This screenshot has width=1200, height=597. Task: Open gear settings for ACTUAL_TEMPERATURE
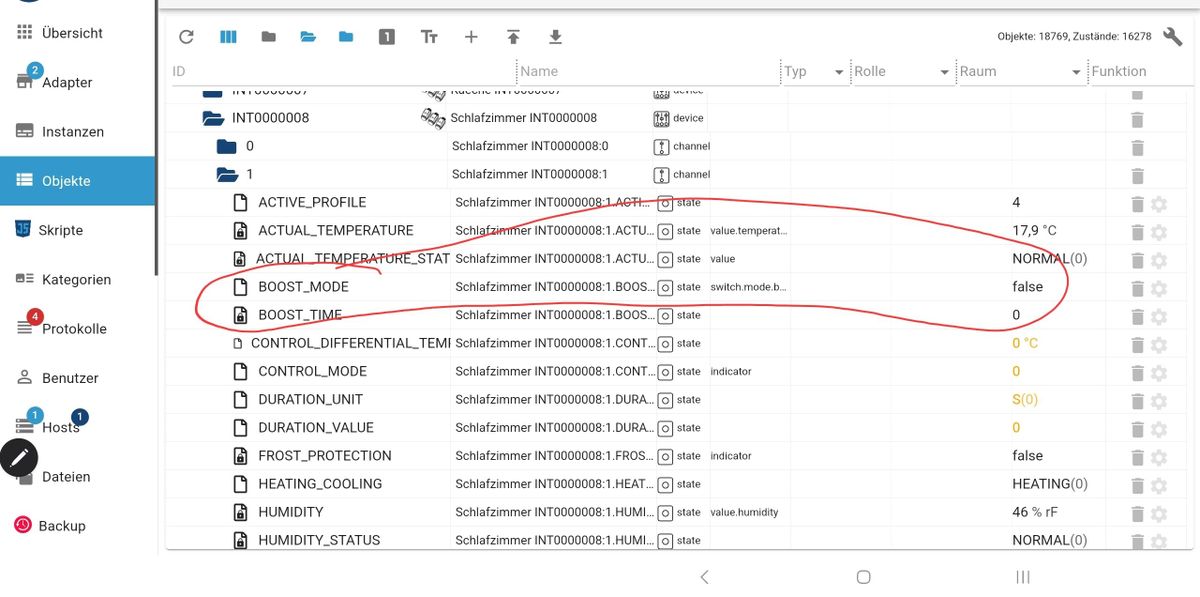coord(1159,232)
